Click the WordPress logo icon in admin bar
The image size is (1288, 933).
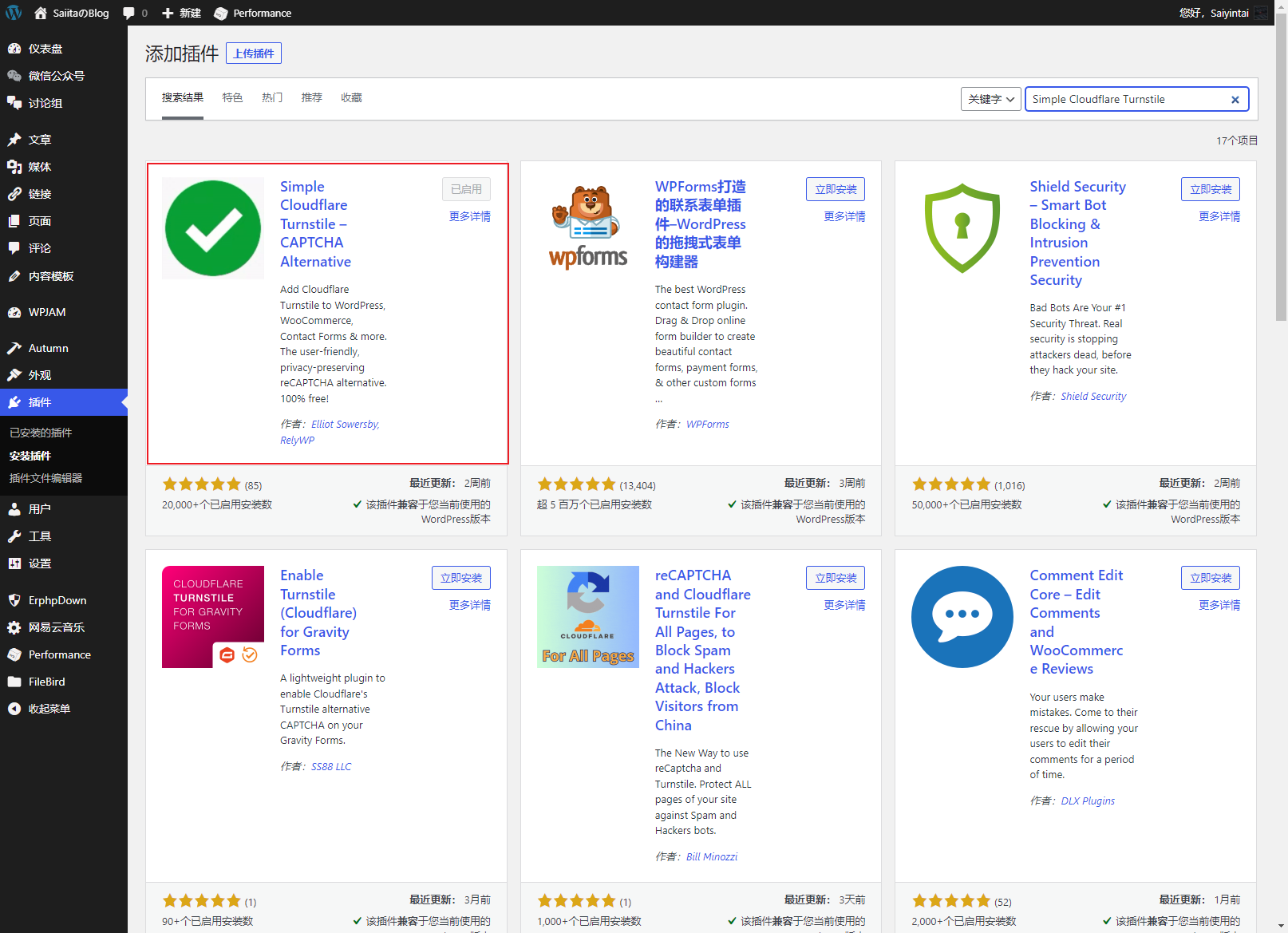14,13
